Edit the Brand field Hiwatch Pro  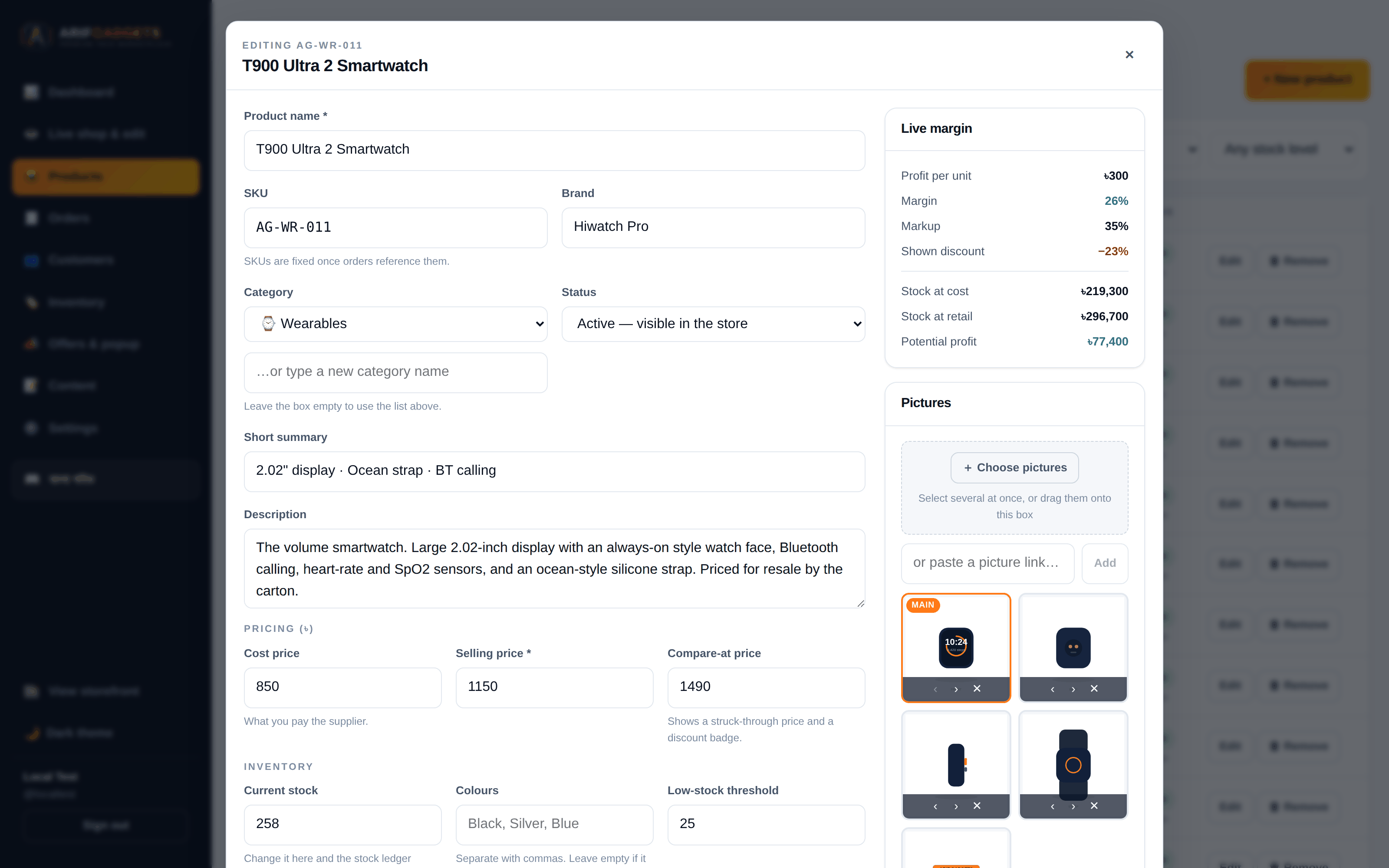713,227
